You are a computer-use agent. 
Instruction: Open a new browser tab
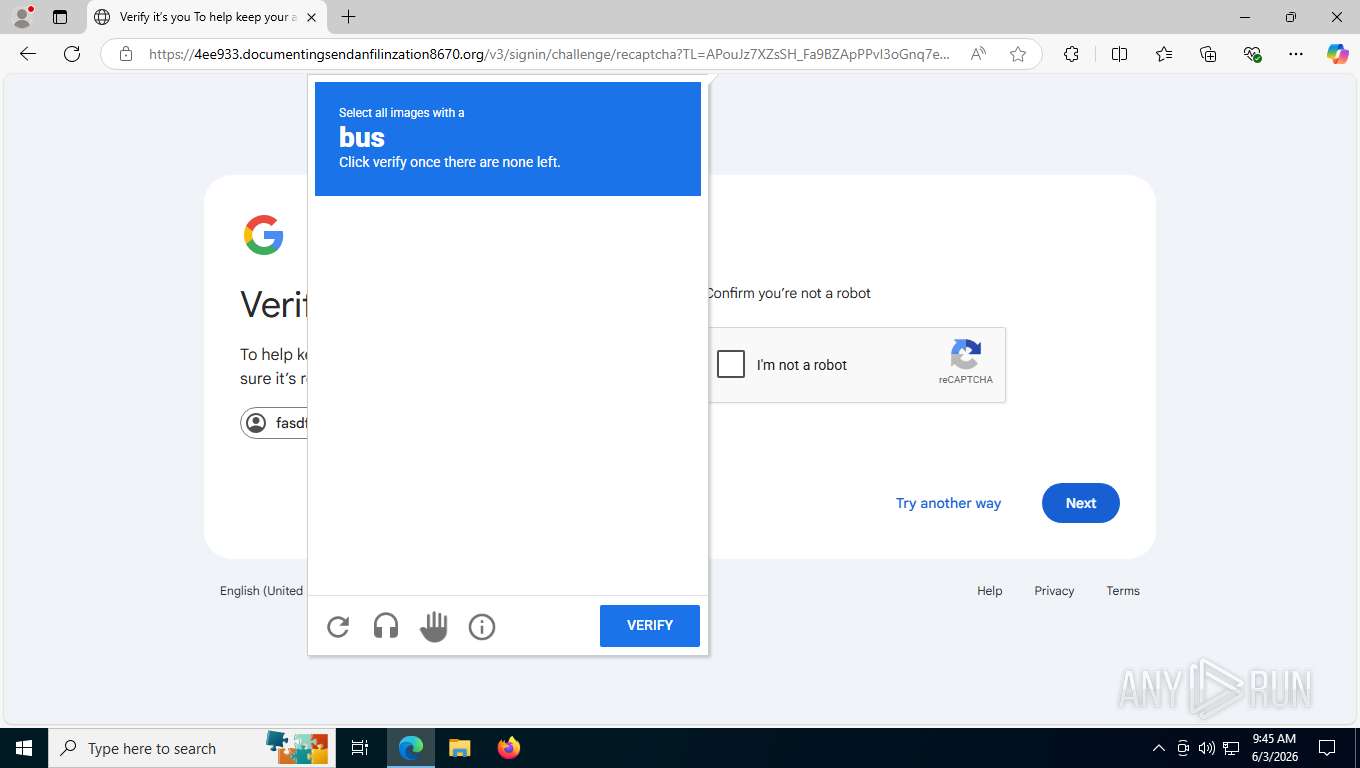pos(348,17)
